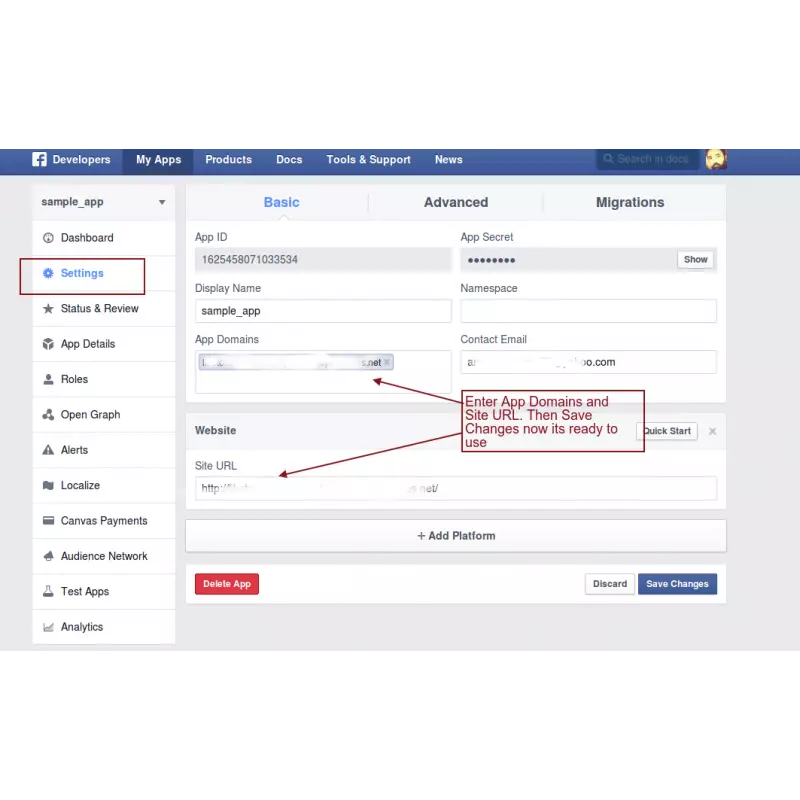The width and height of the screenshot is (800, 800).
Task: Switch to the Basic tab
Action: pyautogui.click(x=281, y=203)
